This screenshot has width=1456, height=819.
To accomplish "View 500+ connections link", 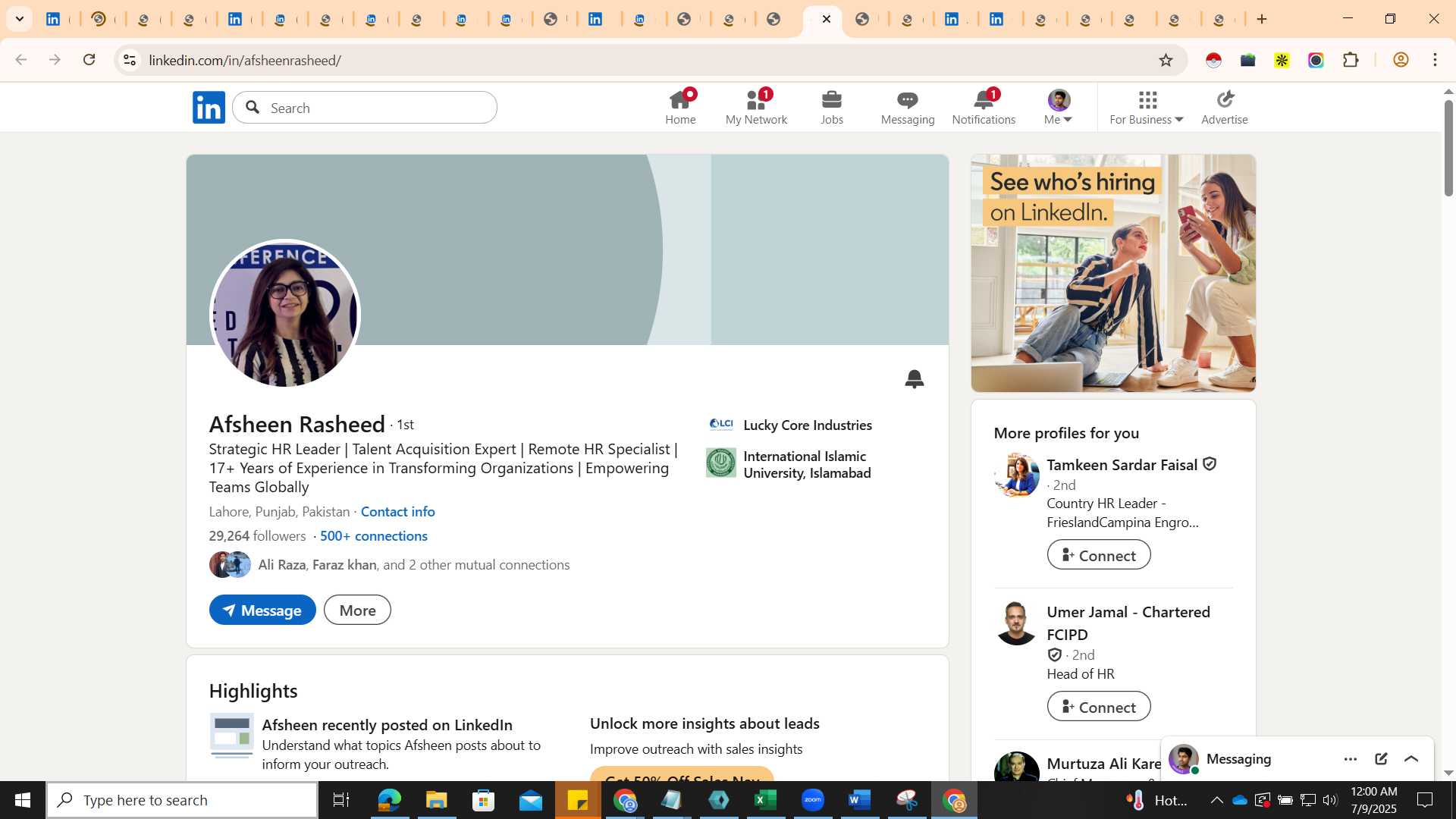I will (374, 536).
